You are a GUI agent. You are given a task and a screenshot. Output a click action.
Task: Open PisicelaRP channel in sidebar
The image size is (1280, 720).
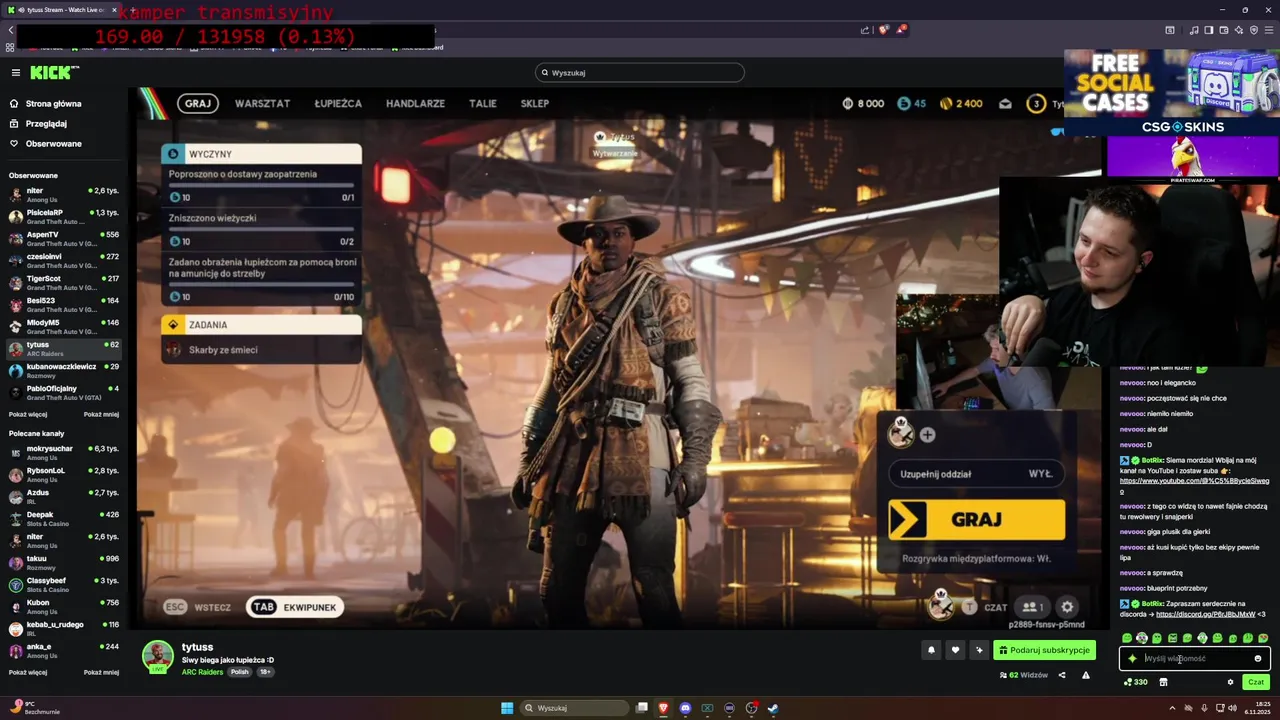point(63,216)
